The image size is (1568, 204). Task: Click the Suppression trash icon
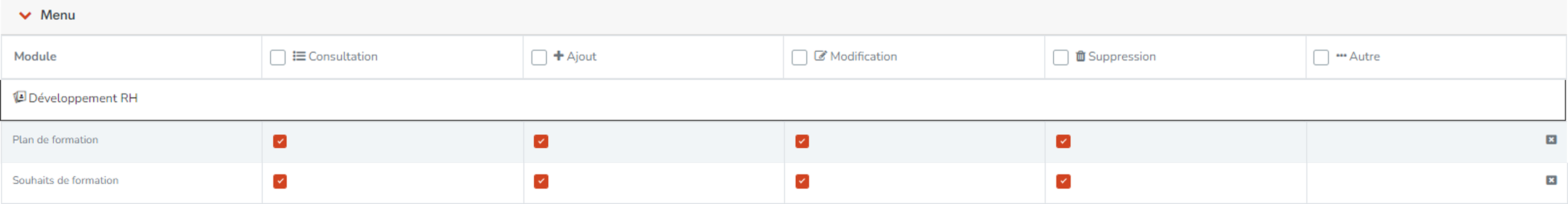coord(1081,56)
